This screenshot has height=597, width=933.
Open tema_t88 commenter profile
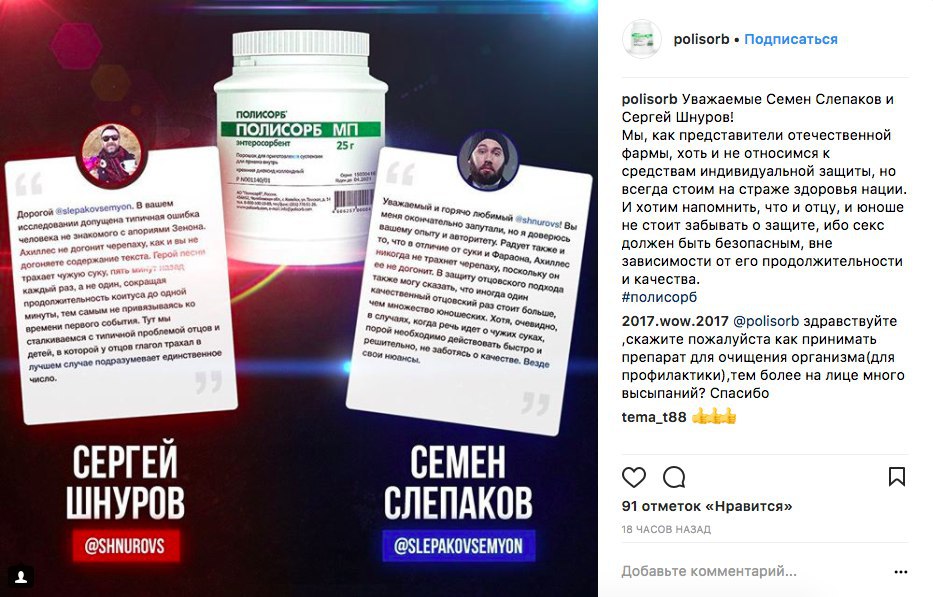(654, 417)
